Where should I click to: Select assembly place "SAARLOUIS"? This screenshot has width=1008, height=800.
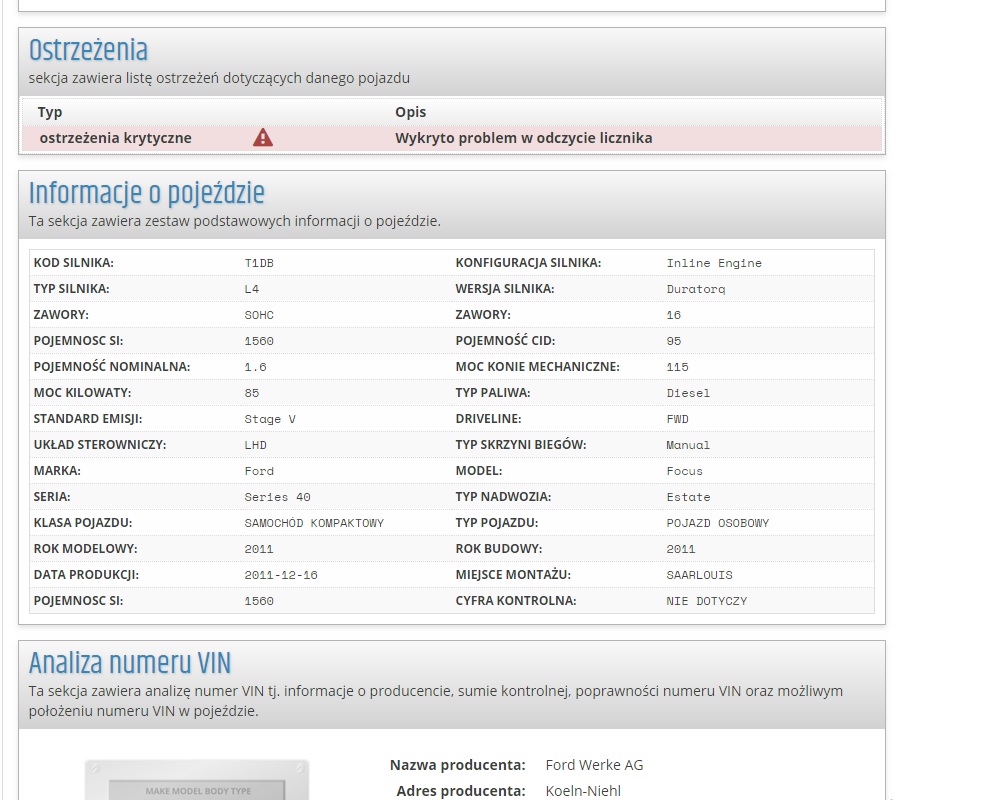[x=699, y=575]
